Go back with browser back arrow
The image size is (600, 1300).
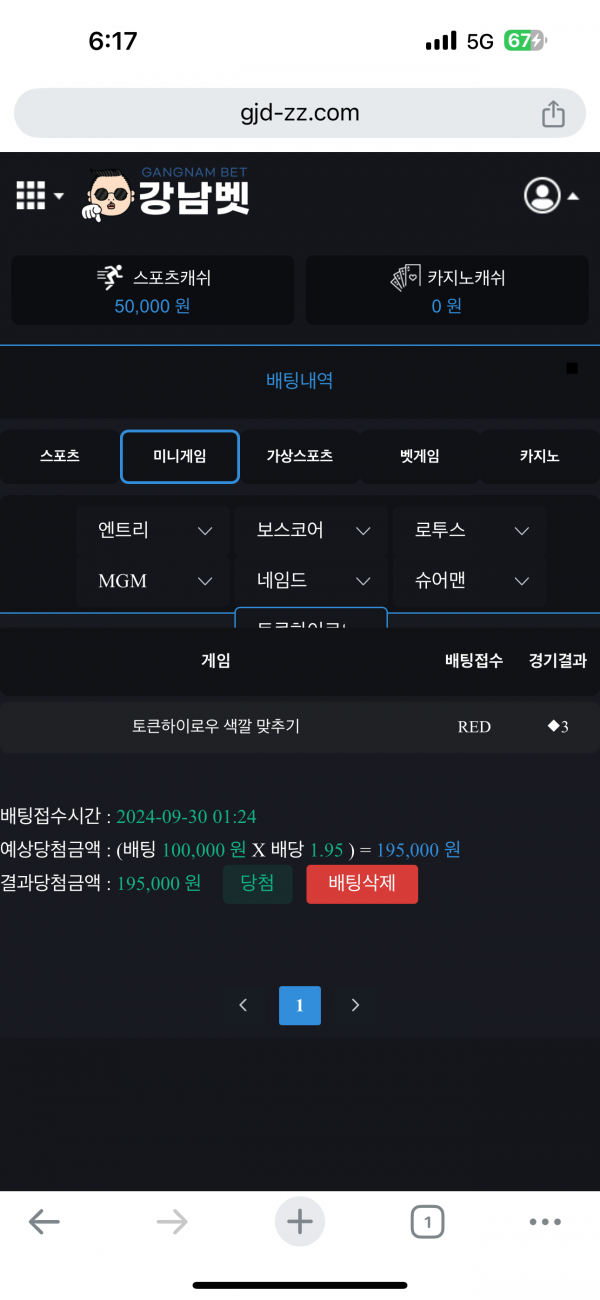[44, 1221]
